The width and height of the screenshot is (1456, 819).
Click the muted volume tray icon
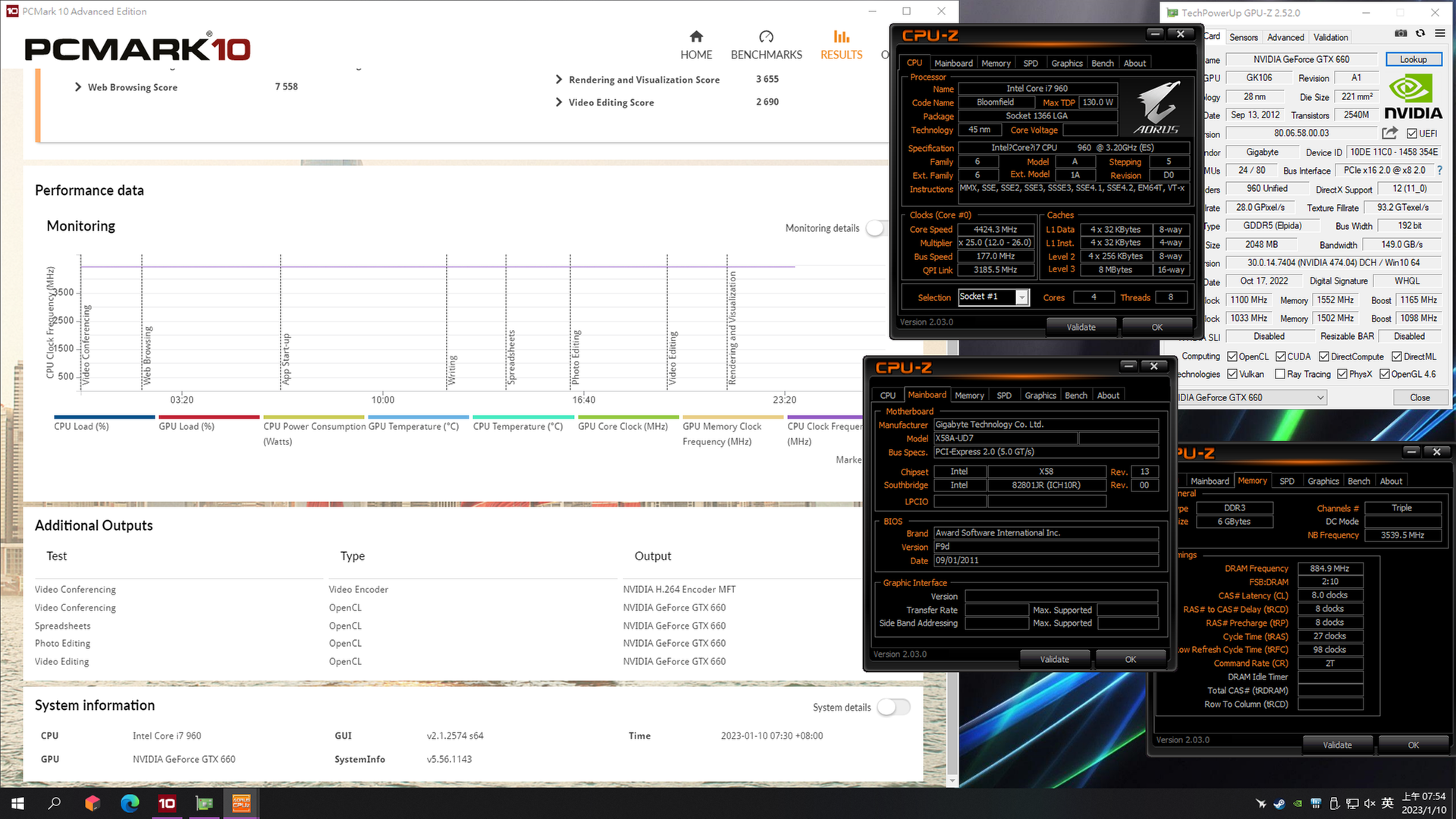[1370, 804]
